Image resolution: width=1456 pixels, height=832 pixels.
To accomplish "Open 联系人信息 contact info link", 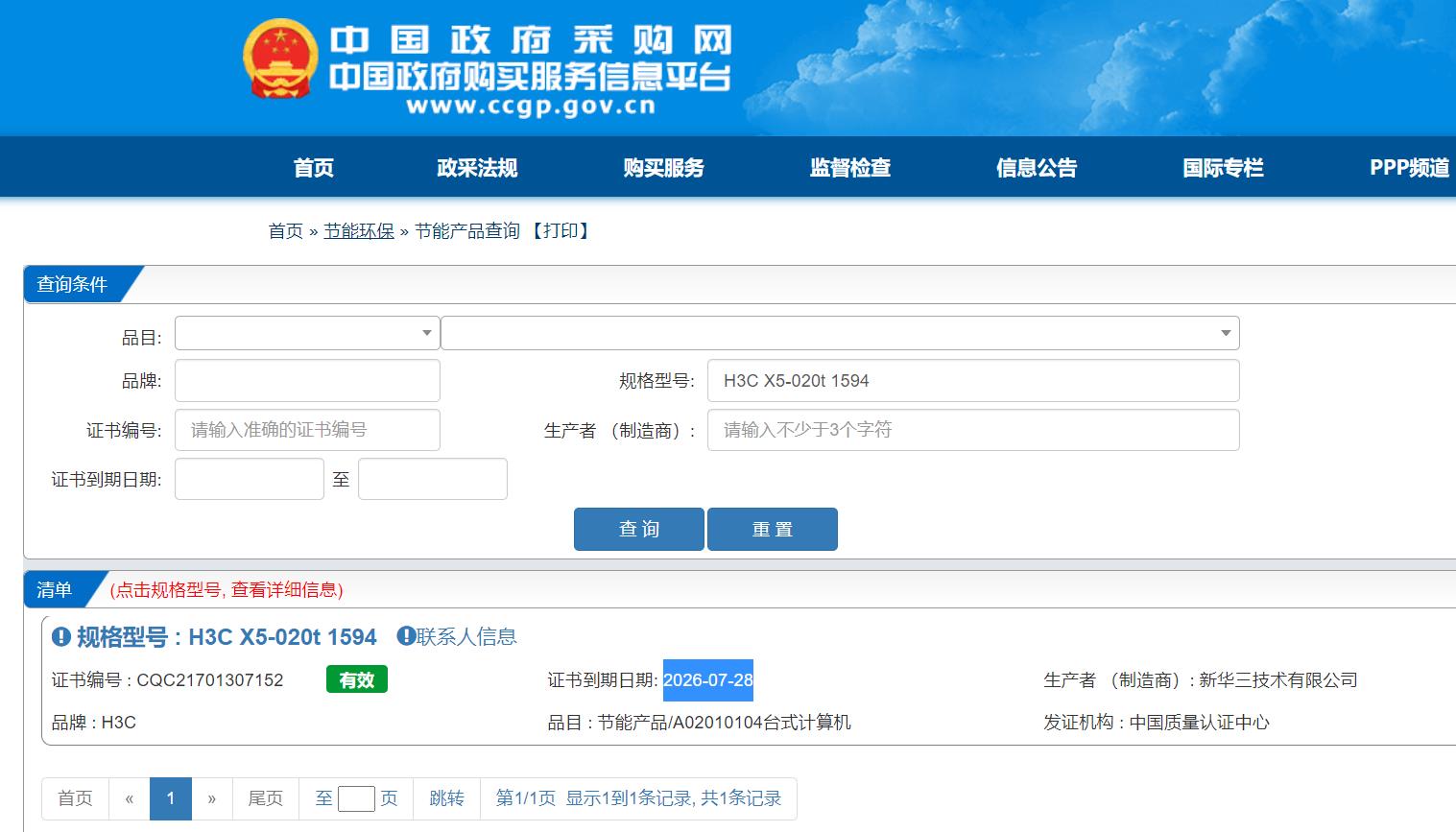I will click(x=466, y=636).
